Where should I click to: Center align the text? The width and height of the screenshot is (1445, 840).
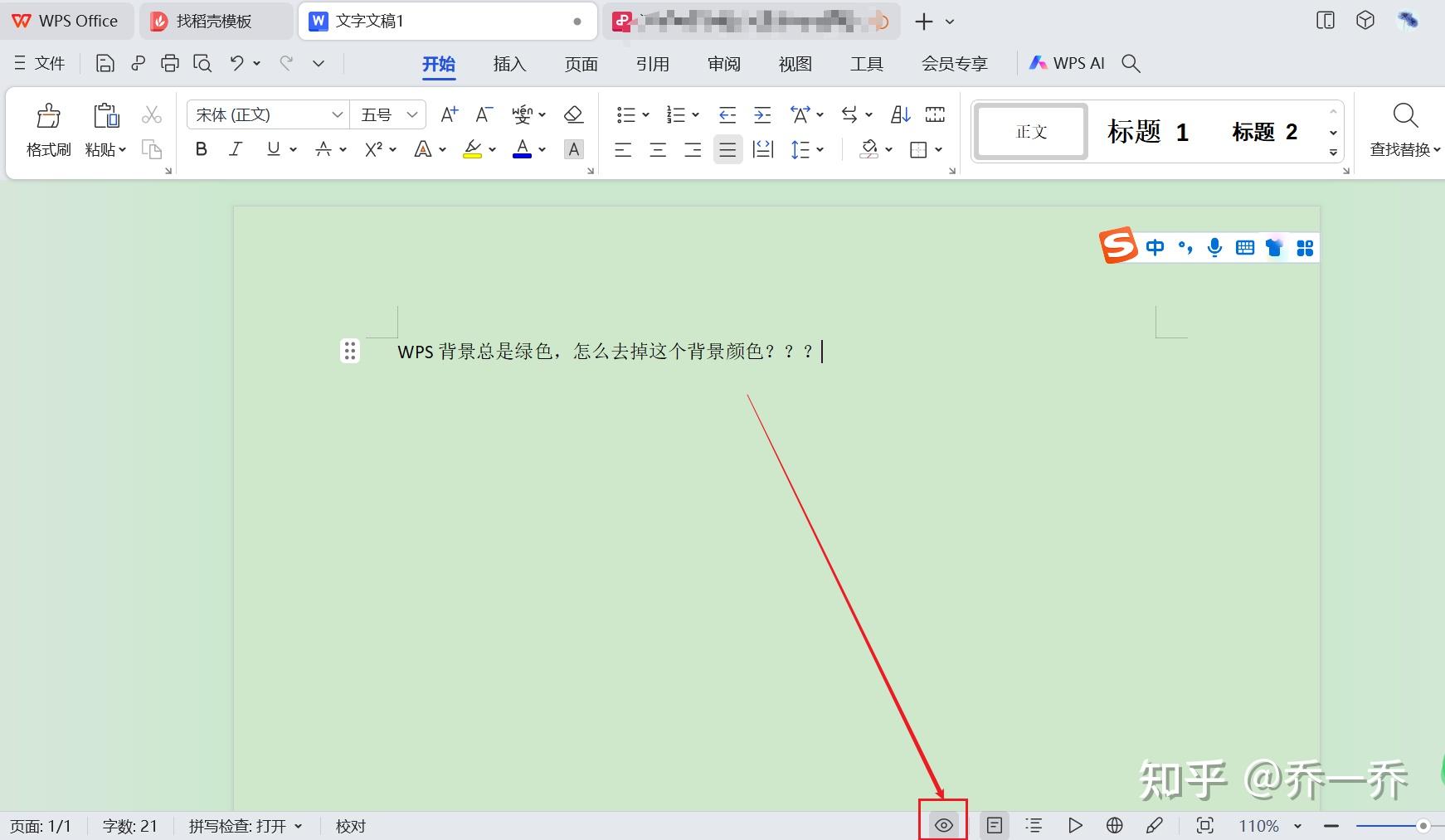pyautogui.click(x=658, y=149)
